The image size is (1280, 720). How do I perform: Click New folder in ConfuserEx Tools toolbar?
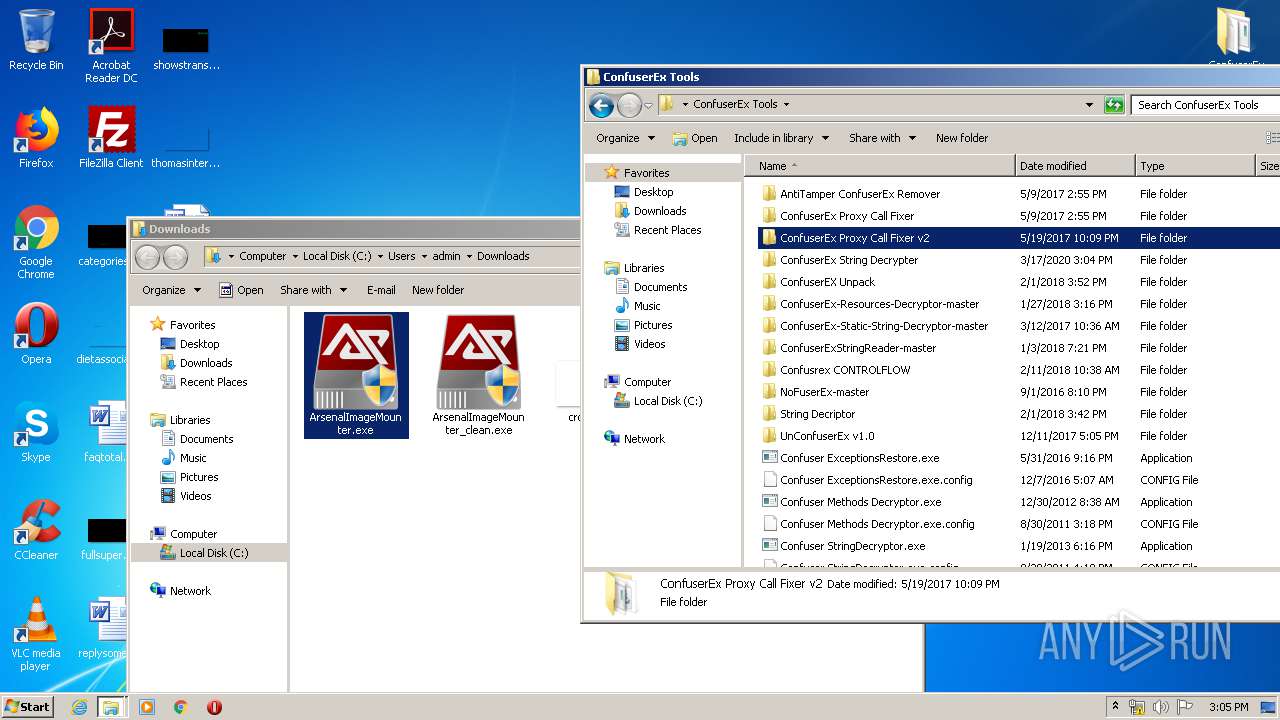962,138
